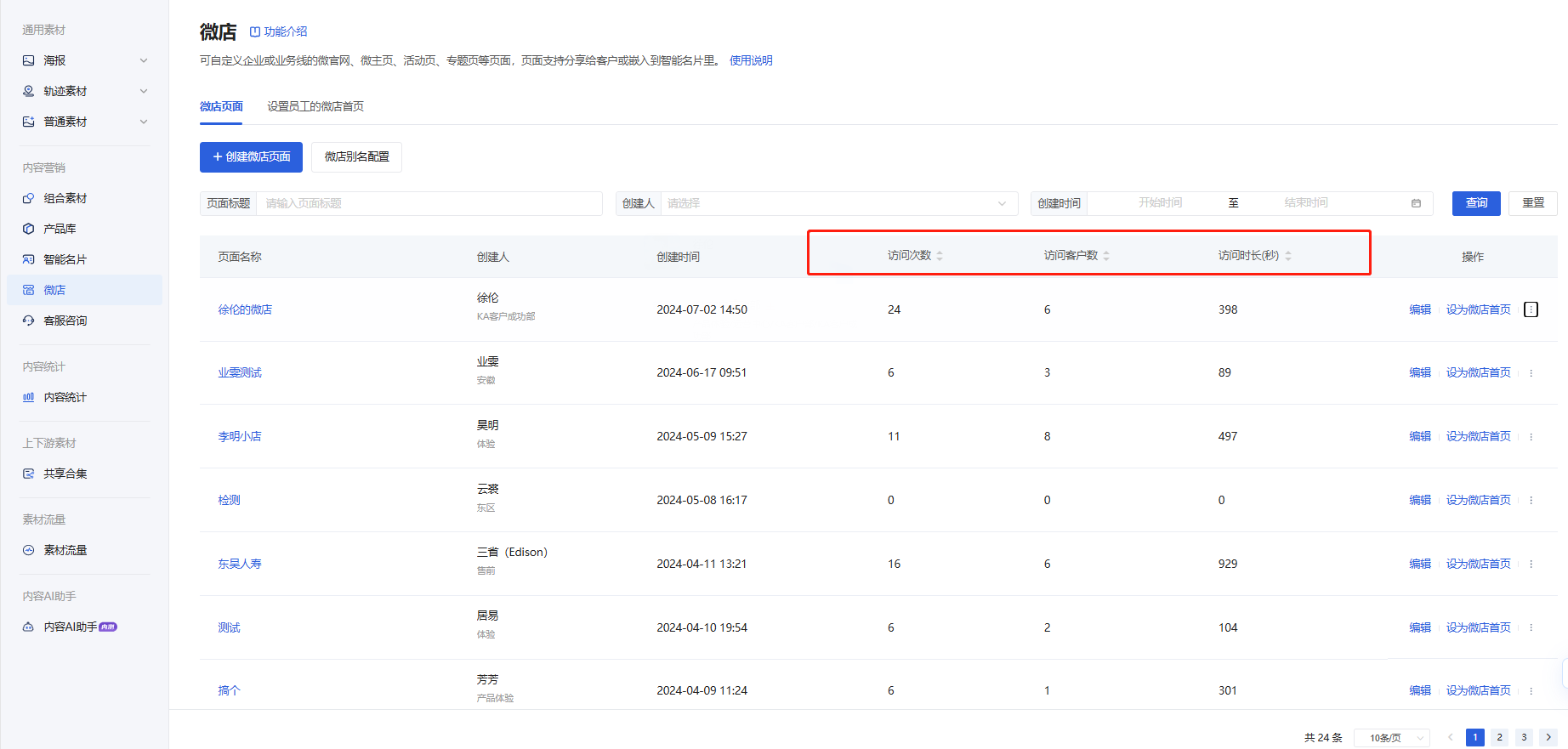Click the 组合素材 link icon
Screen dimensions: 1568x749
(x=29, y=198)
